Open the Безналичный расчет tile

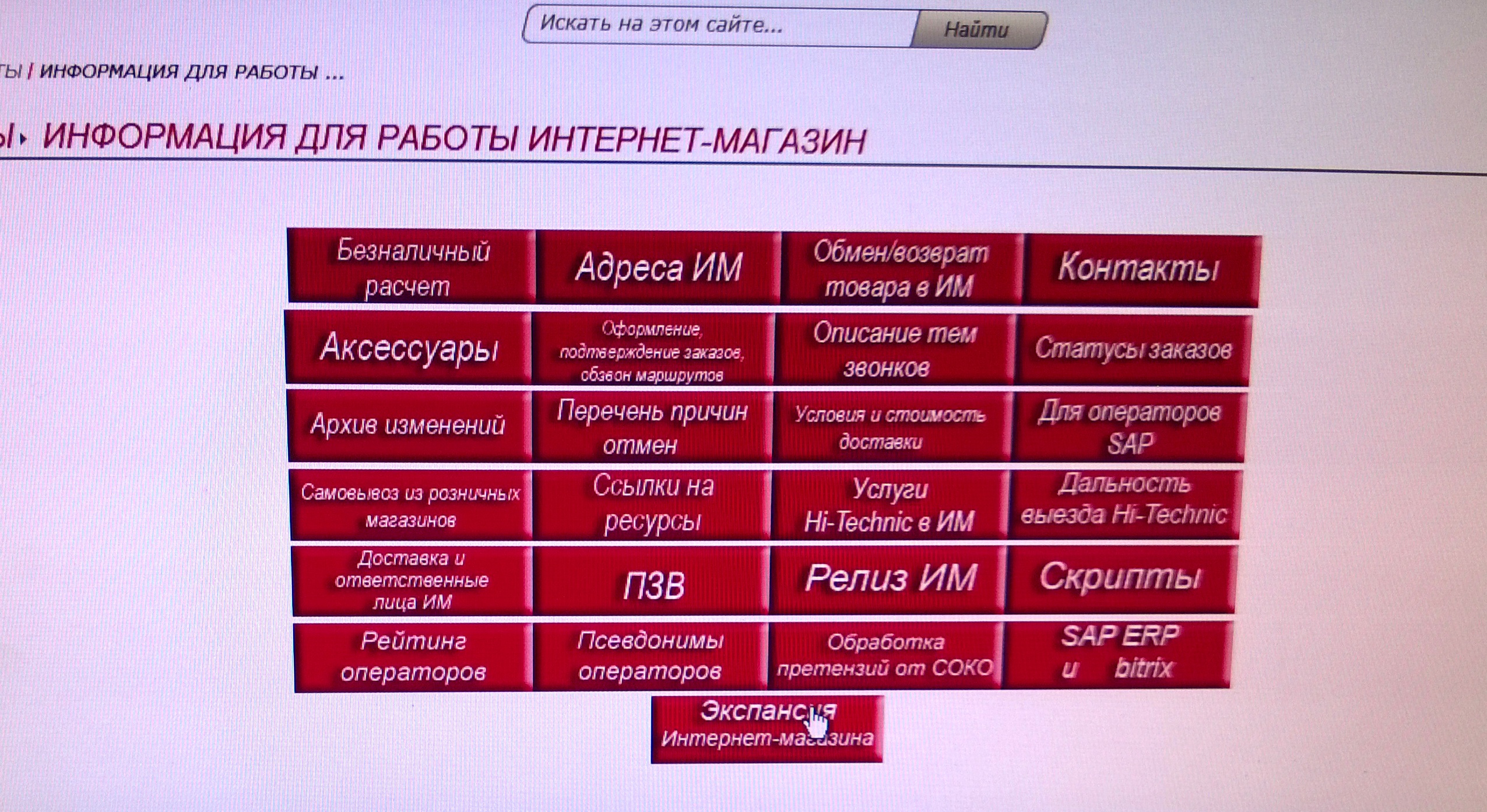(412, 268)
